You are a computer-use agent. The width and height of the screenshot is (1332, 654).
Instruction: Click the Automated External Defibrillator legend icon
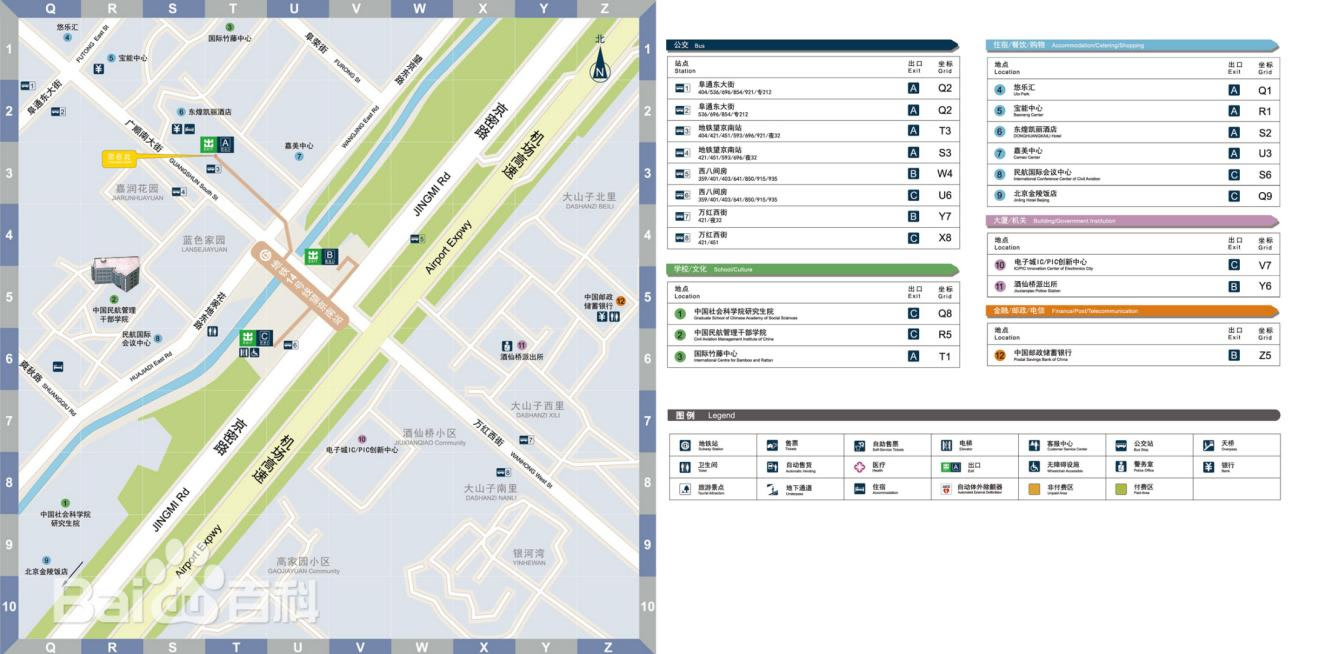tap(946, 489)
